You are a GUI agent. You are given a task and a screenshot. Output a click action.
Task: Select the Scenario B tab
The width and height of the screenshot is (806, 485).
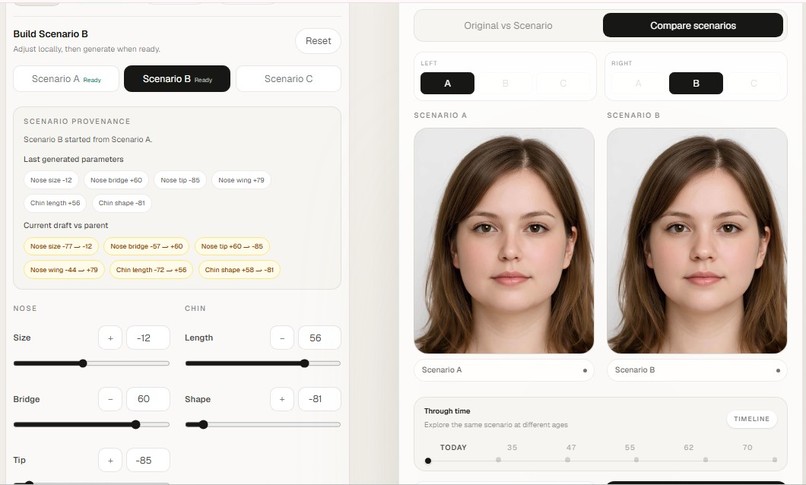click(177, 79)
